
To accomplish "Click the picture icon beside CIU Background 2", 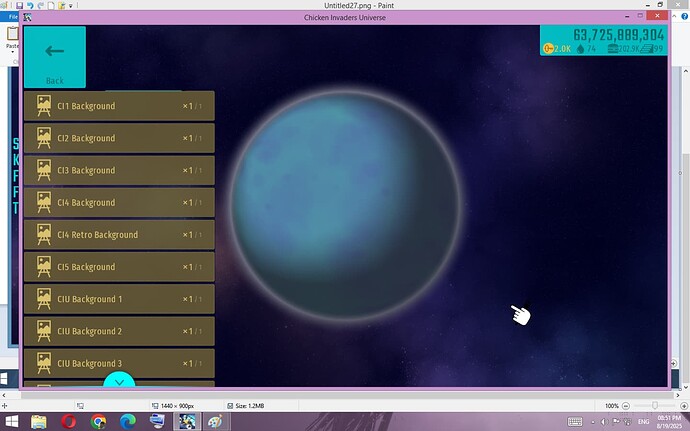I will click(x=44, y=331).
